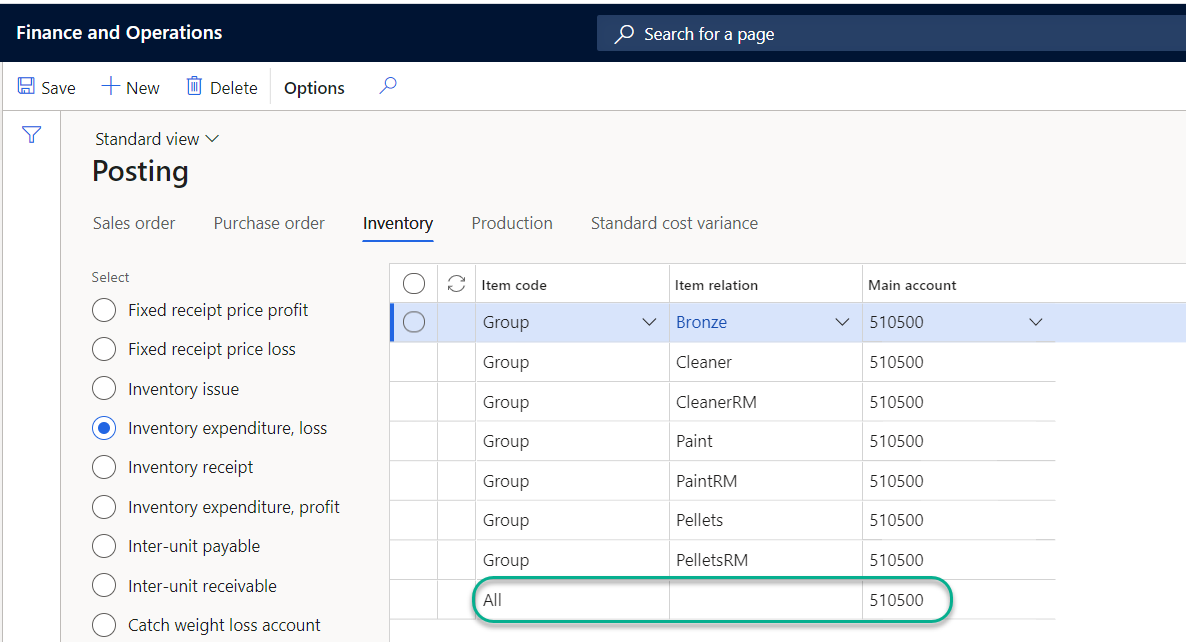1186x642 pixels.
Task: Select the All item code cell
Action: [x=573, y=600]
